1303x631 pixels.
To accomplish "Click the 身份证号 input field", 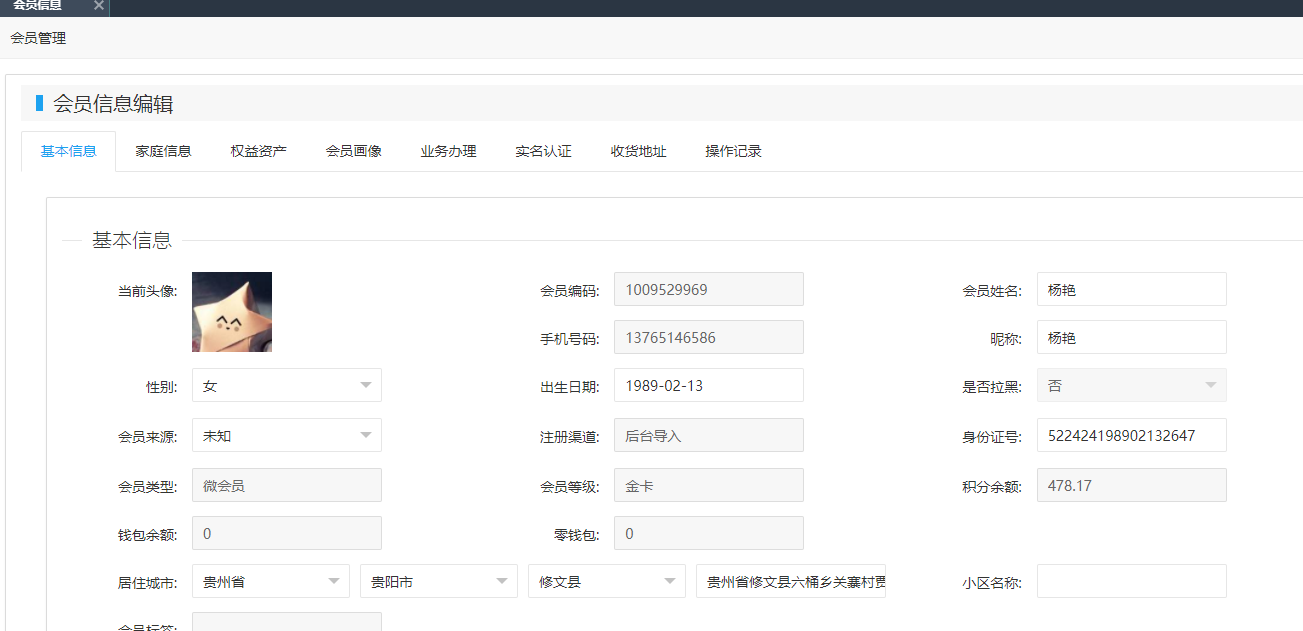I will (x=1131, y=436).
